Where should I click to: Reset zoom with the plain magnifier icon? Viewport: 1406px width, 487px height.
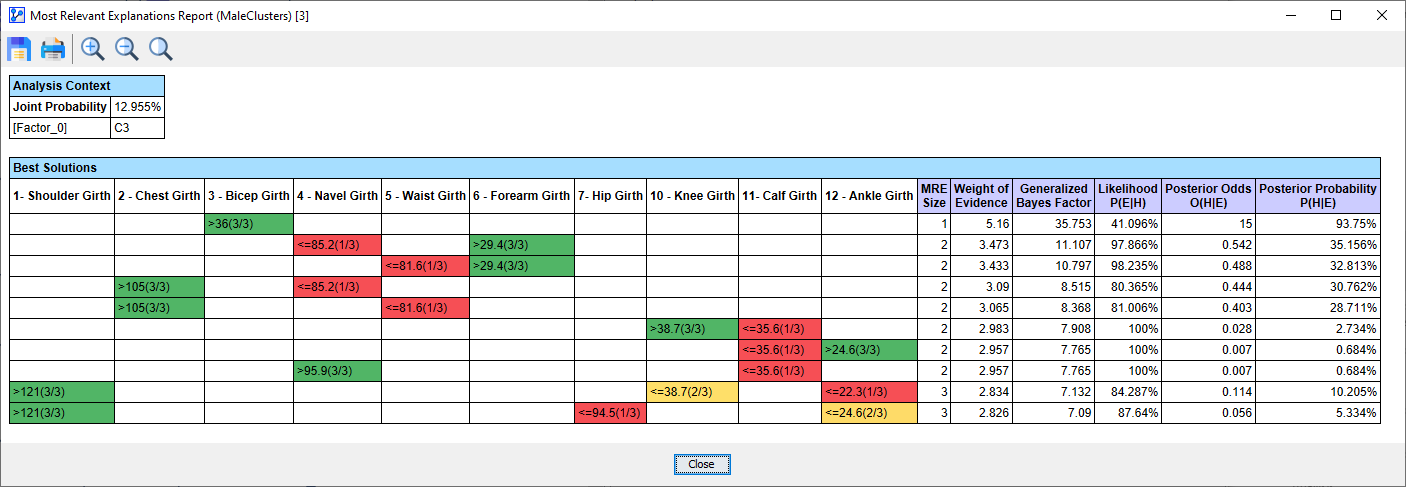[160, 49]
